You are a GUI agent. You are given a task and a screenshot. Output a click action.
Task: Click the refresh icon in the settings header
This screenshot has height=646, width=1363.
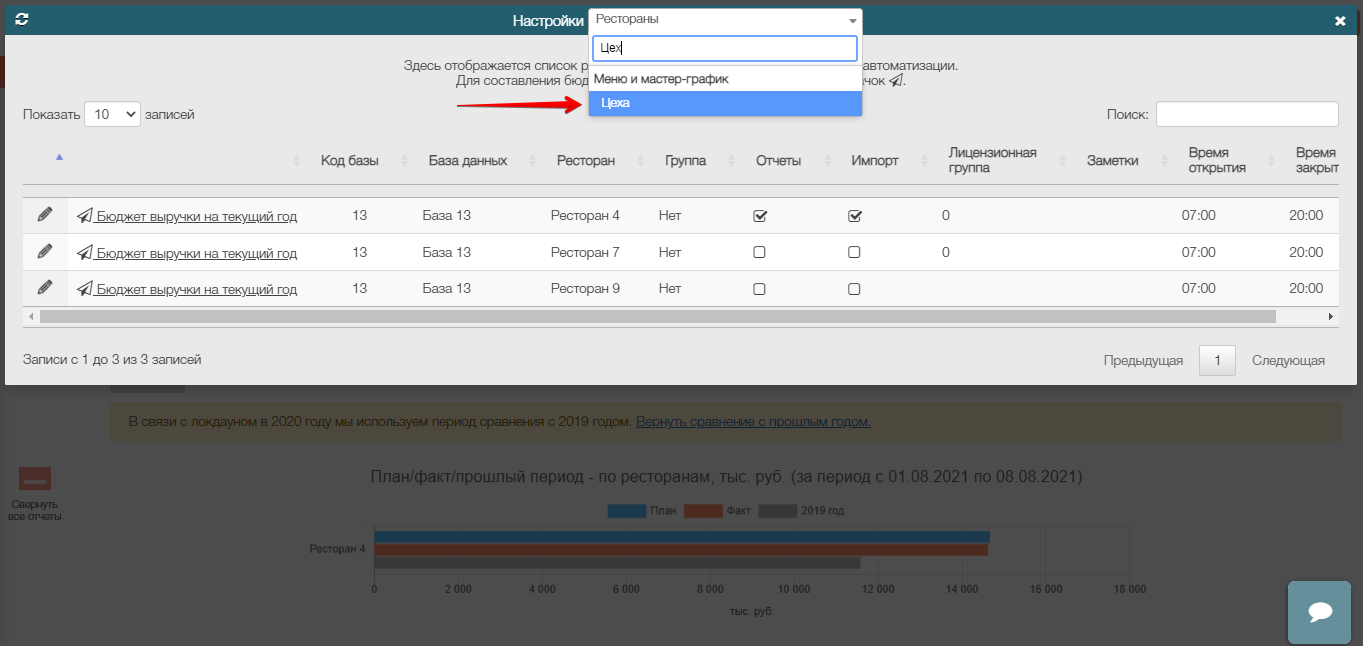21,20
